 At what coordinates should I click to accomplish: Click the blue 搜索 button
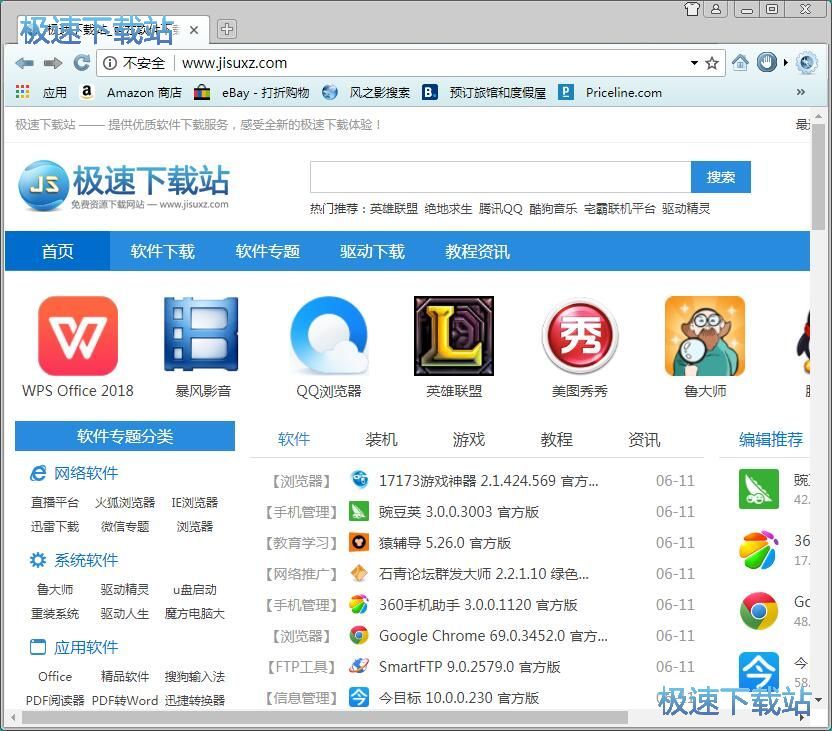point(721,177)
